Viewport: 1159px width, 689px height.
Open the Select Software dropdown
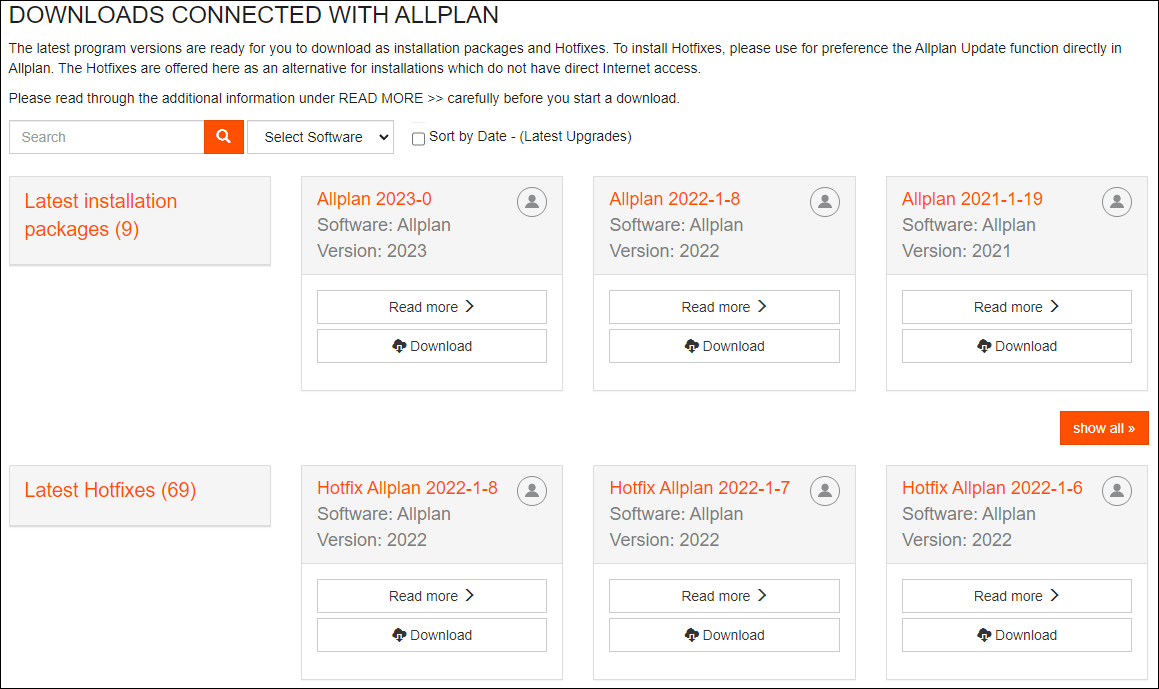coord(320,137)
